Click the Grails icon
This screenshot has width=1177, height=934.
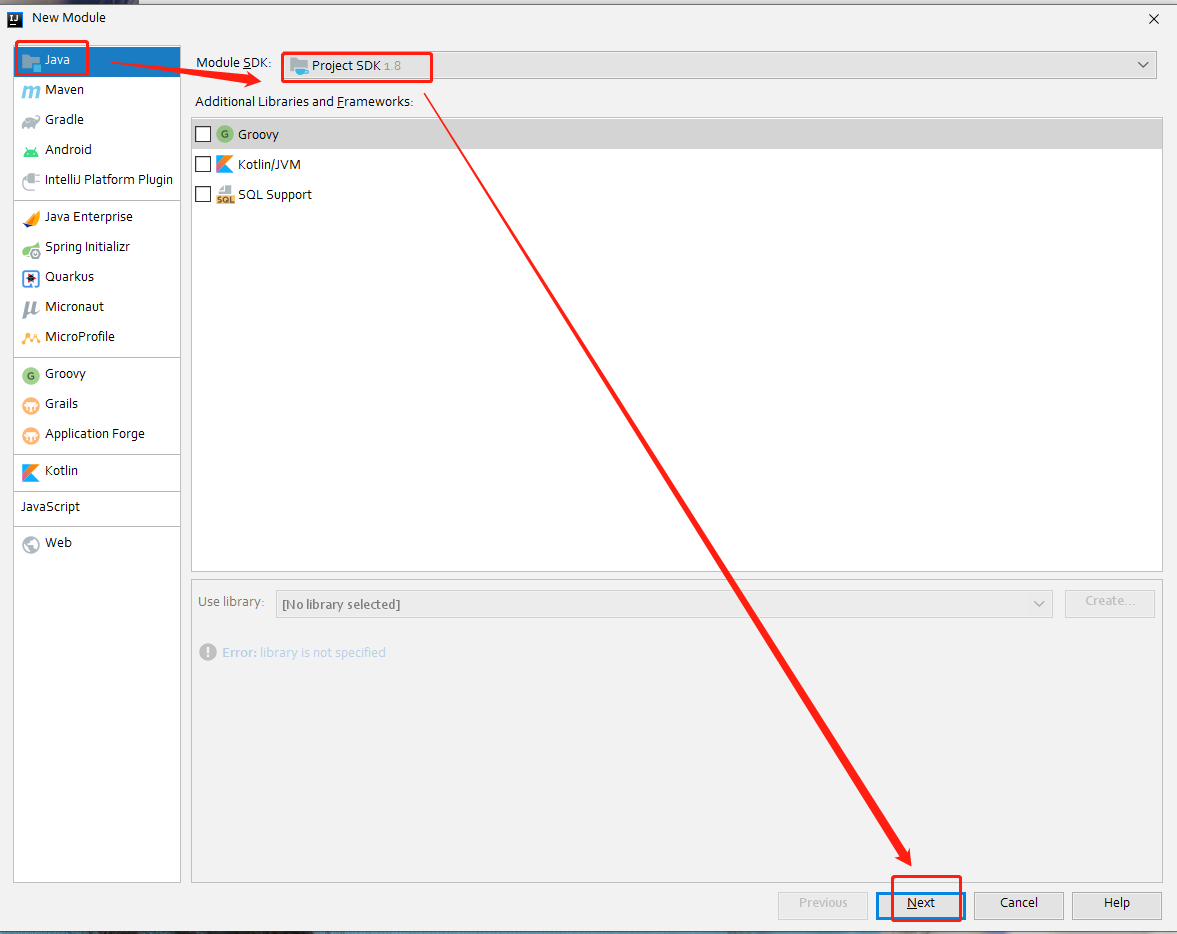pyautogui.click(x=31, y=405)
